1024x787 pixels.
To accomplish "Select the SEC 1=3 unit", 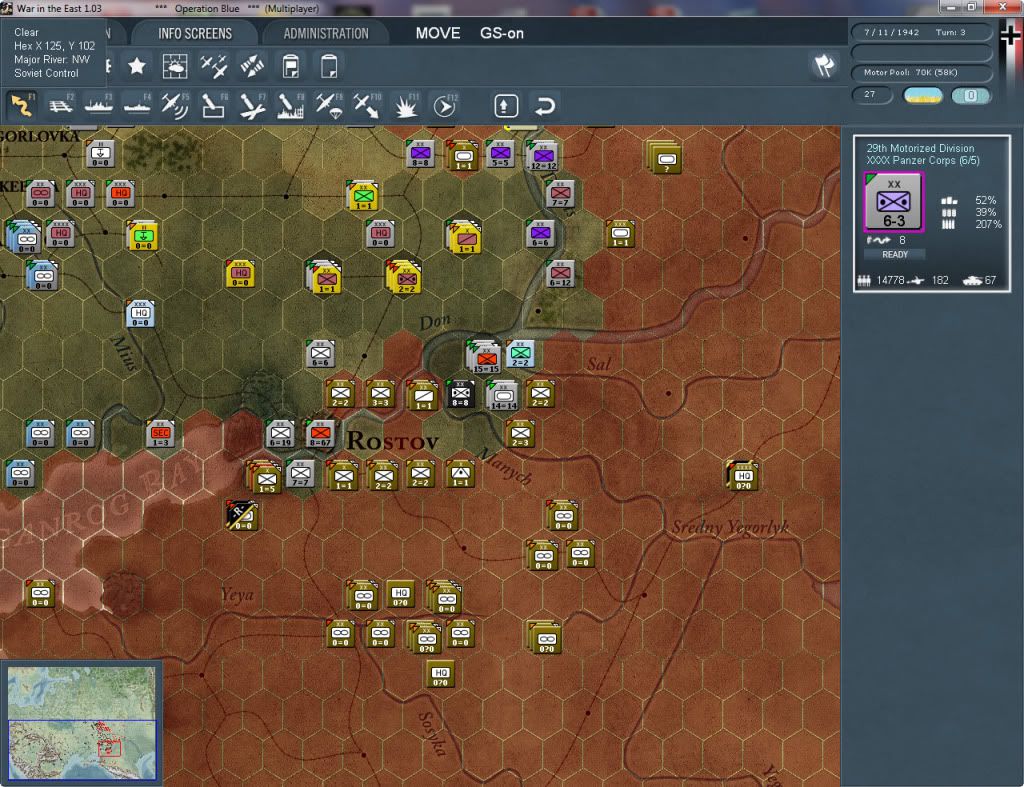I will pos(161,434).
